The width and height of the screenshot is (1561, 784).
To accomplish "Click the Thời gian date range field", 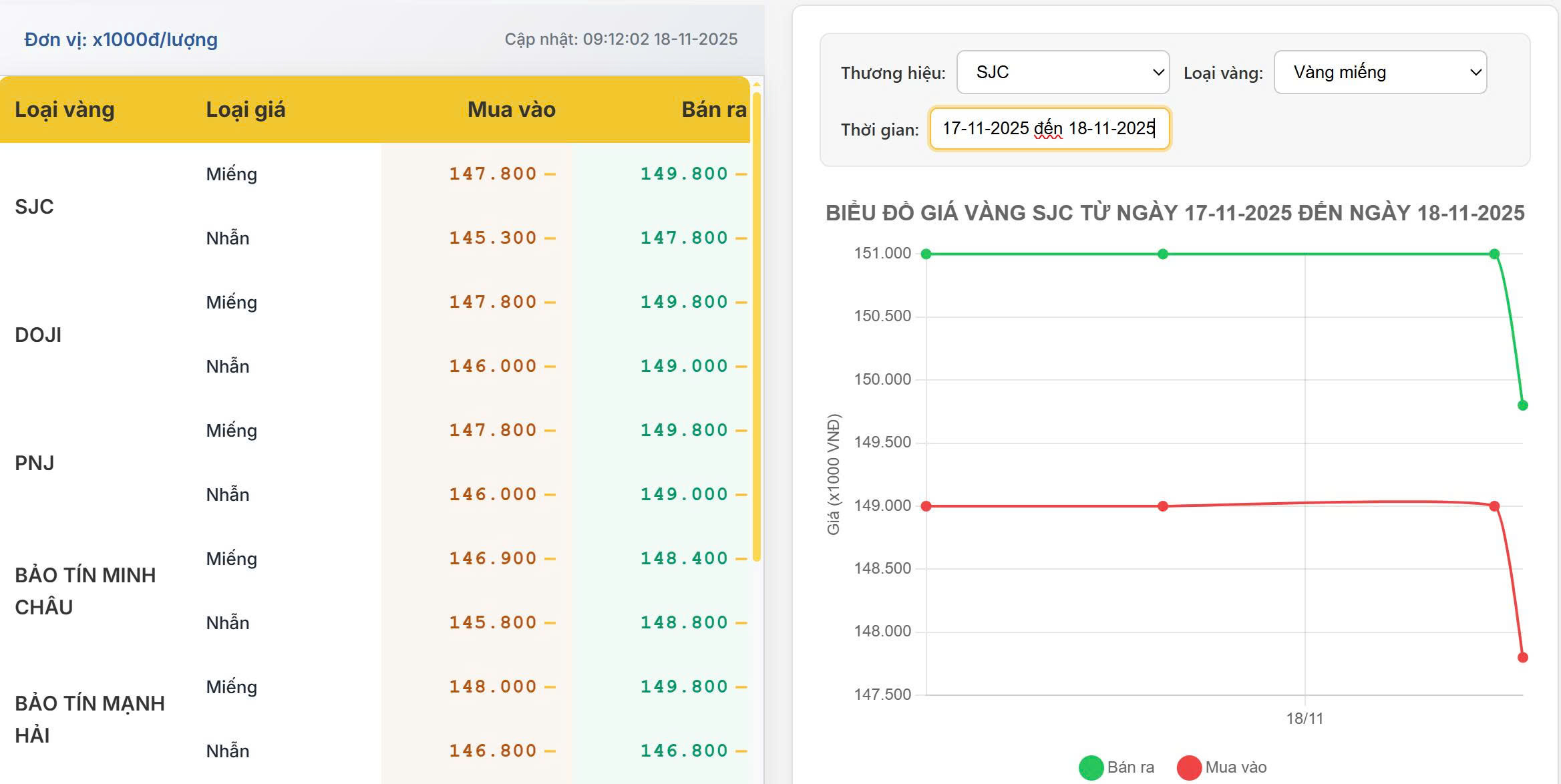I will (x=1049, y=128).
